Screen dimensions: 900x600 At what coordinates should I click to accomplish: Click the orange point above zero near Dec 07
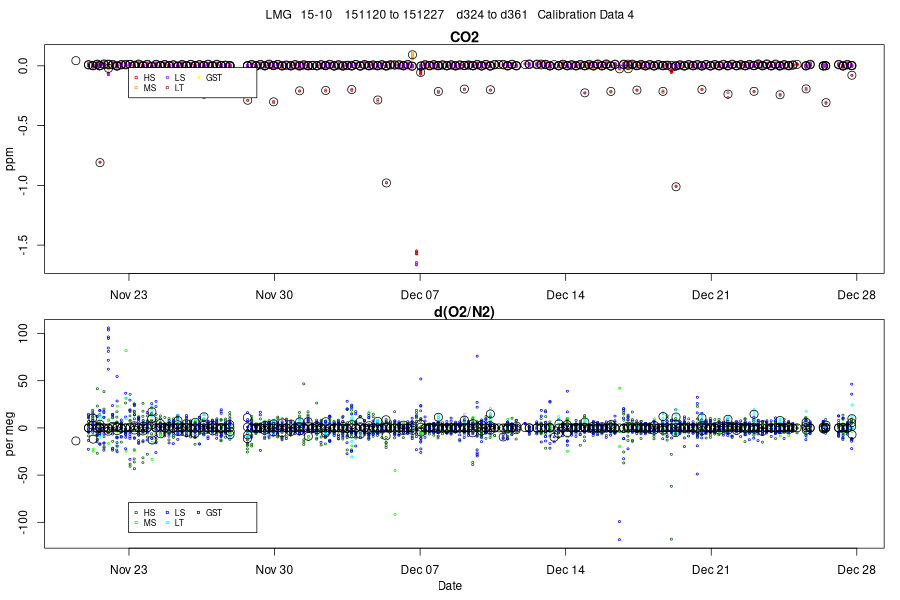412,55
